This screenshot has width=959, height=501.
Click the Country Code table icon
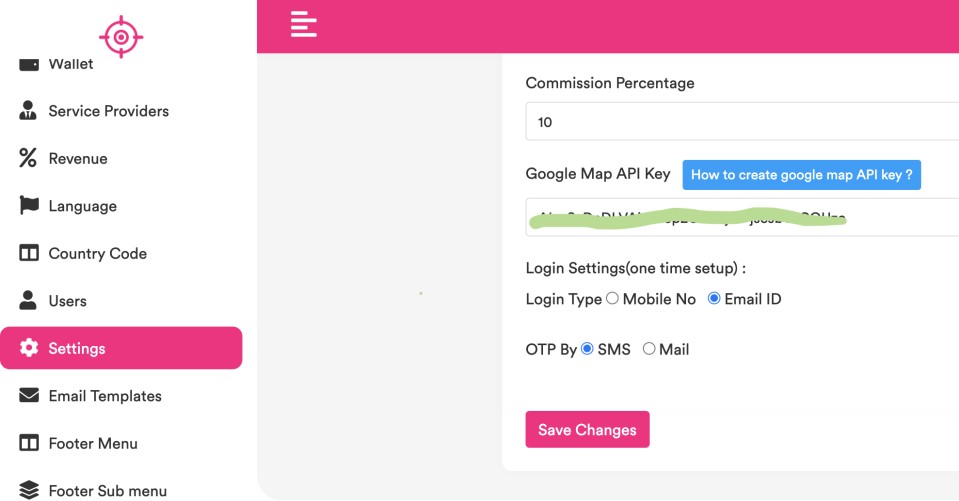coord(29,253)
